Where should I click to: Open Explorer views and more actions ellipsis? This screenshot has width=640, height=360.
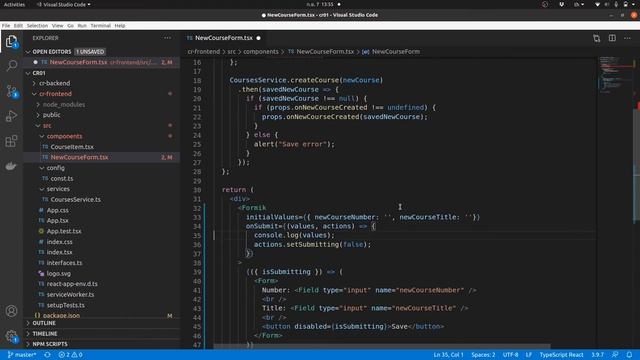pyautogui.click(x=167, y=38)
